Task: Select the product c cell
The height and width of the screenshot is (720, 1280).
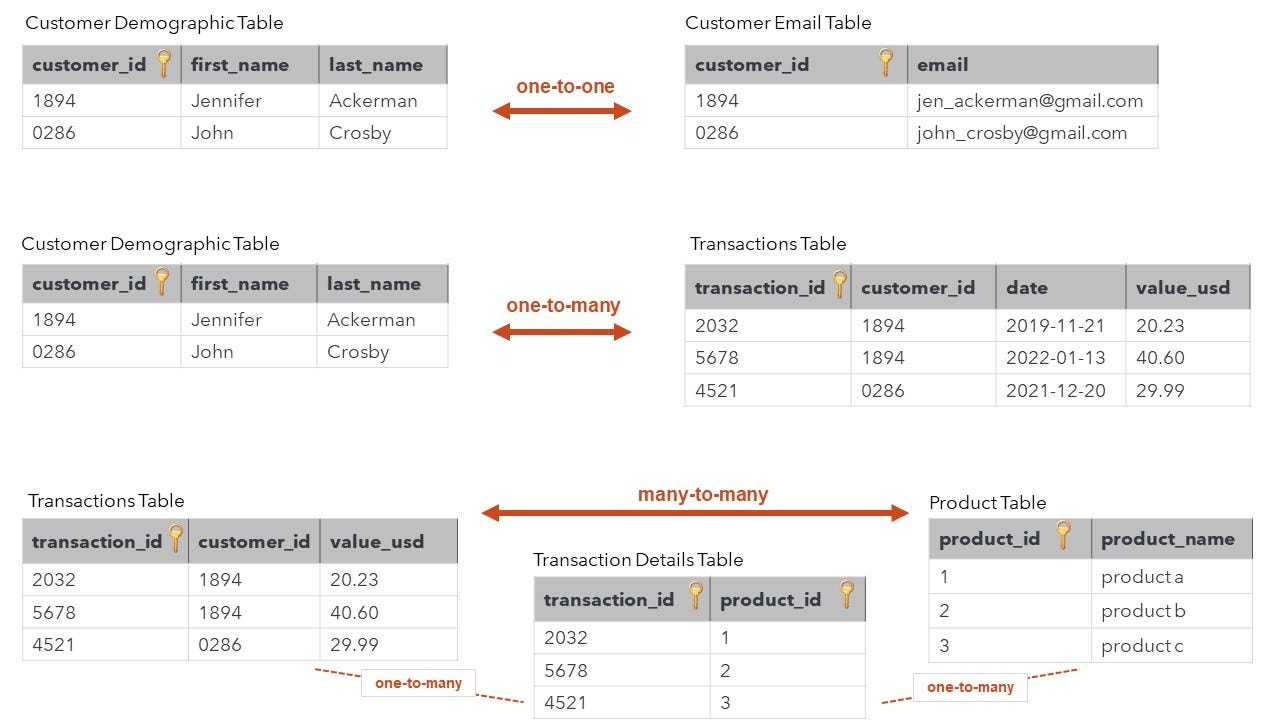Action: click(x=1172, y=645)
